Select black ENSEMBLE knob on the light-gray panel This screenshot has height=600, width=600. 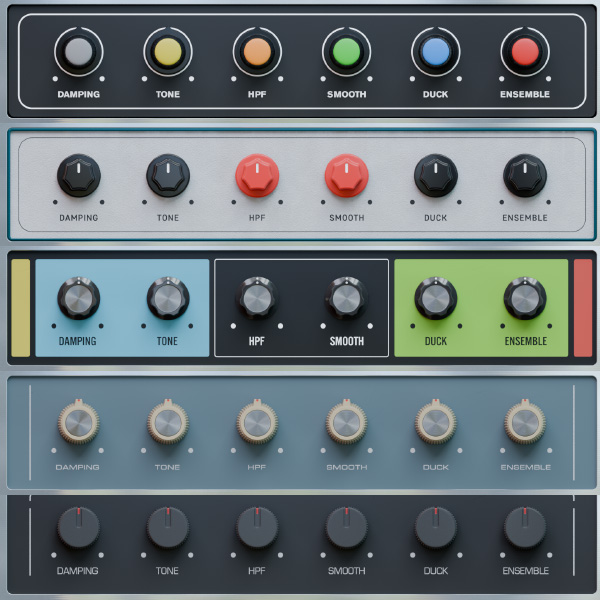(x=525, y=176)
